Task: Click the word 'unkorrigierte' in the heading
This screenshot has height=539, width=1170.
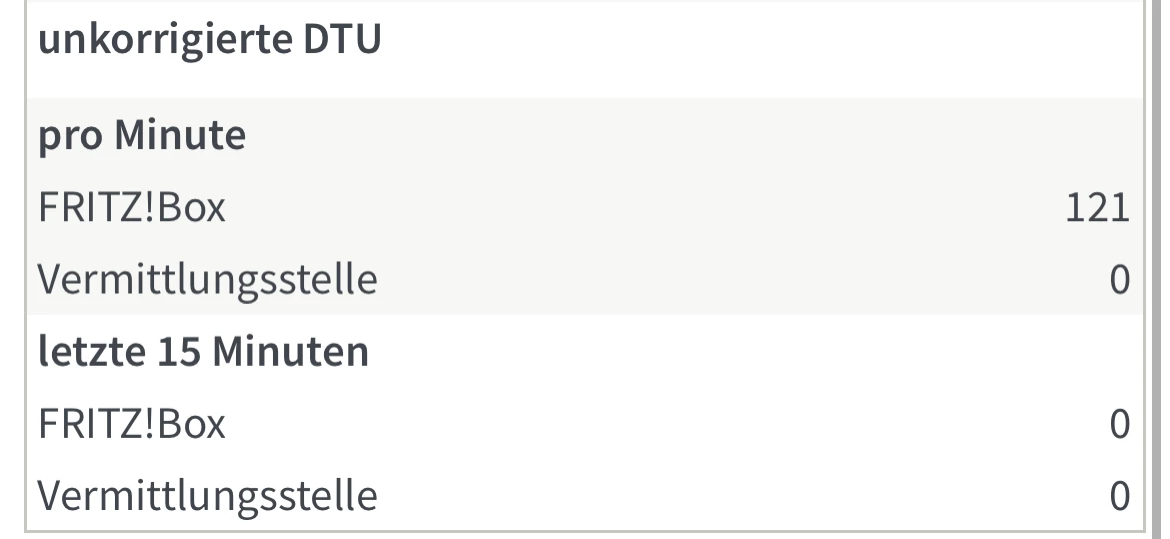Action: pyautogui.click(x=160, y=45)
